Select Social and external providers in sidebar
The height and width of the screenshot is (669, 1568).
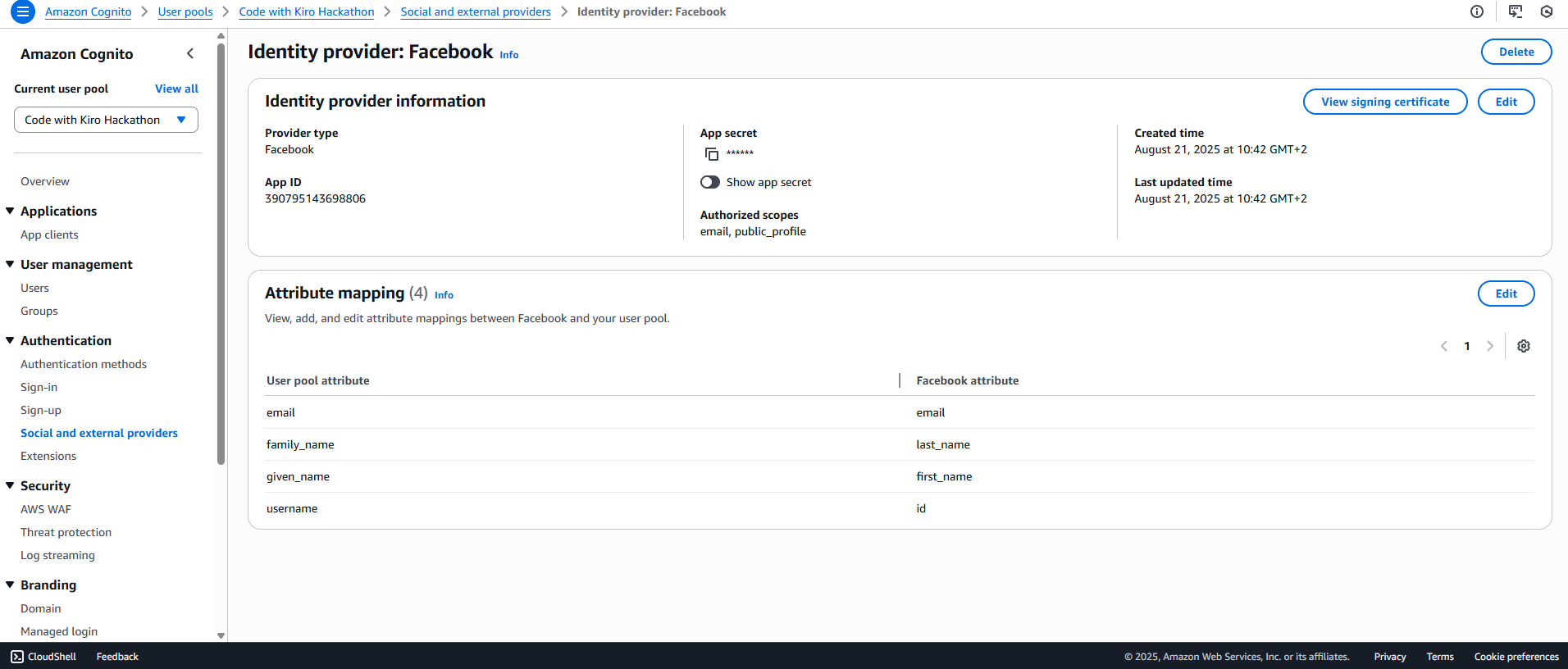pyautogui.click(x=99, y=433)
